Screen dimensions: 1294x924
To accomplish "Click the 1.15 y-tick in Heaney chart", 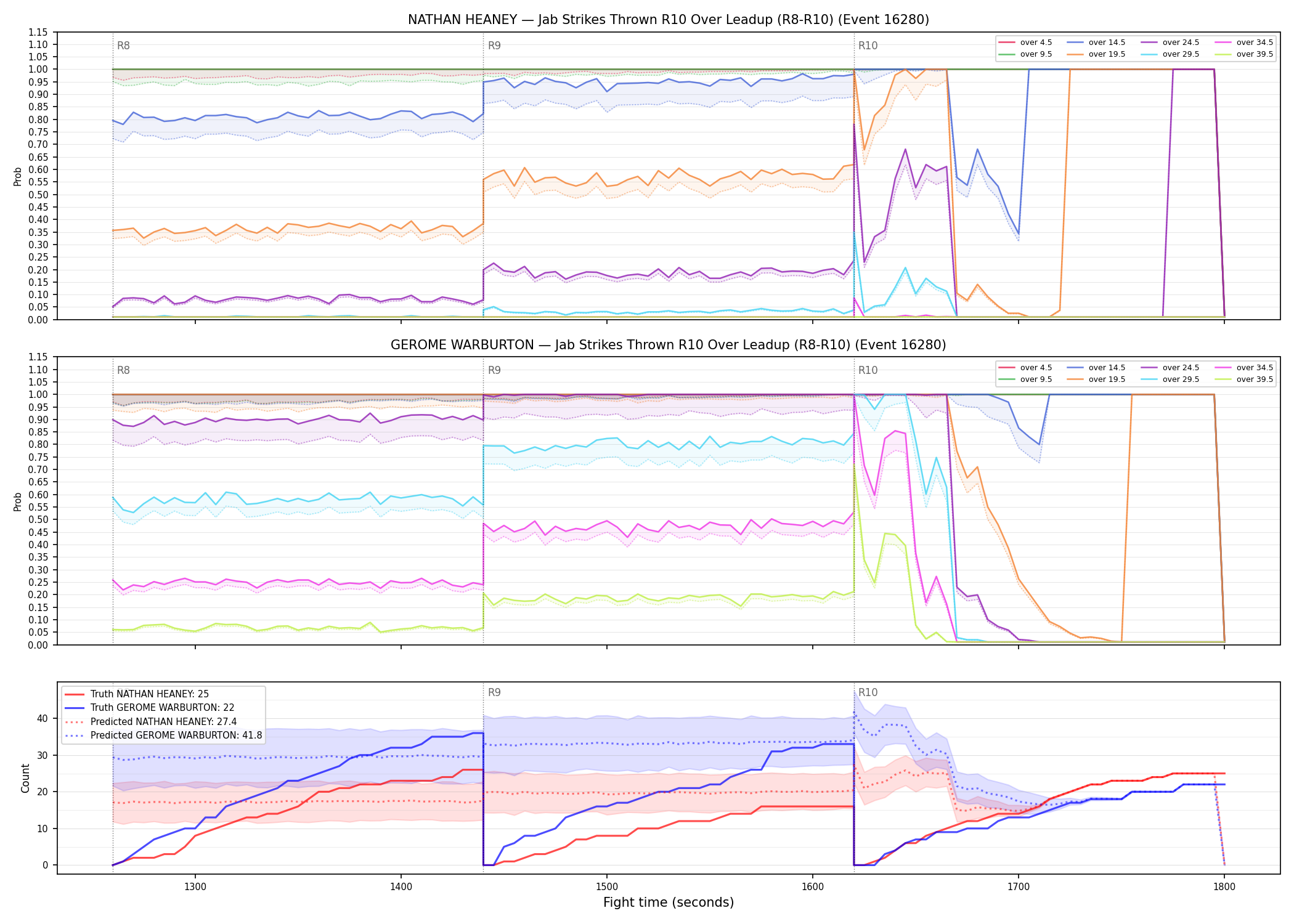I will [x=38, y=32].
